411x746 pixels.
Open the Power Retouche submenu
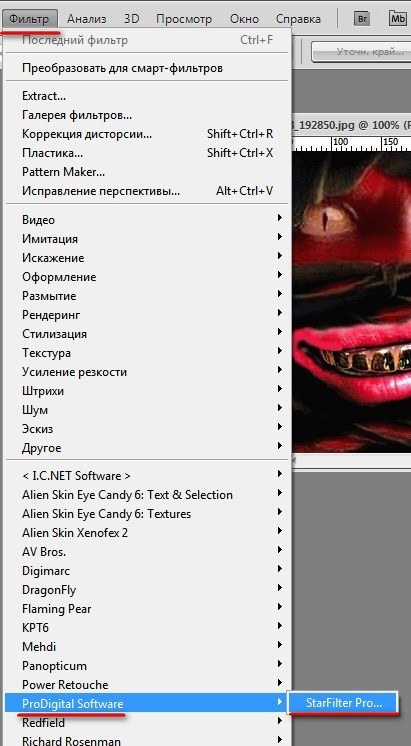(x=147, y=685)
